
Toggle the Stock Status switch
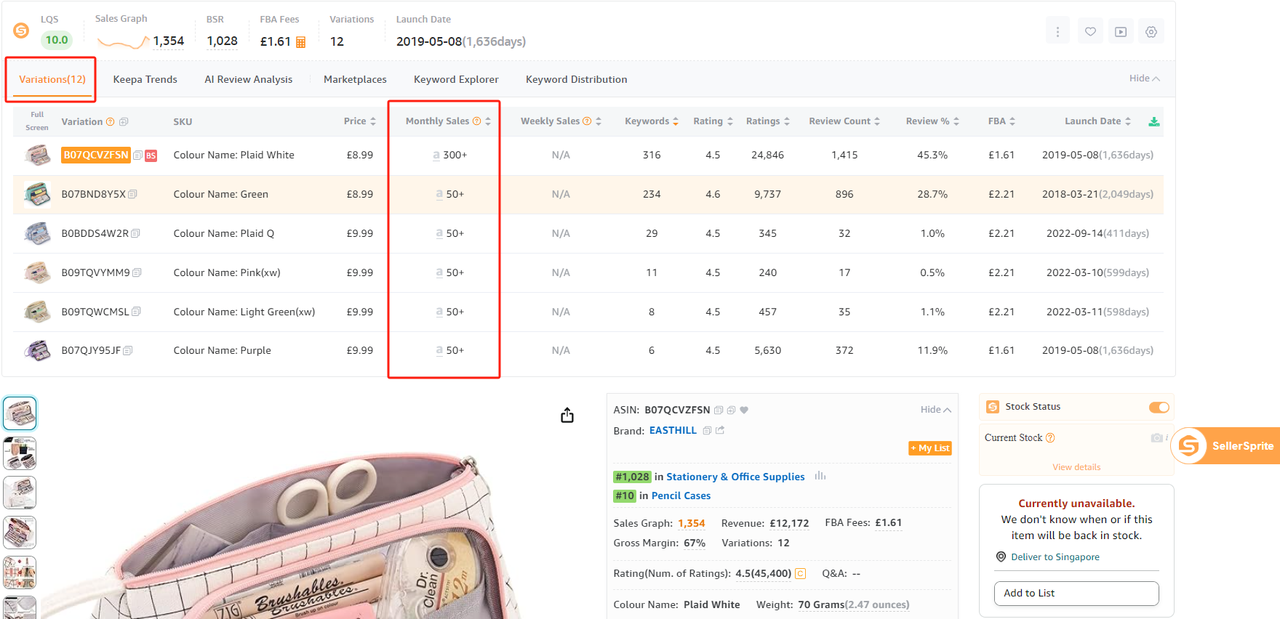(x=1158, y=407)
